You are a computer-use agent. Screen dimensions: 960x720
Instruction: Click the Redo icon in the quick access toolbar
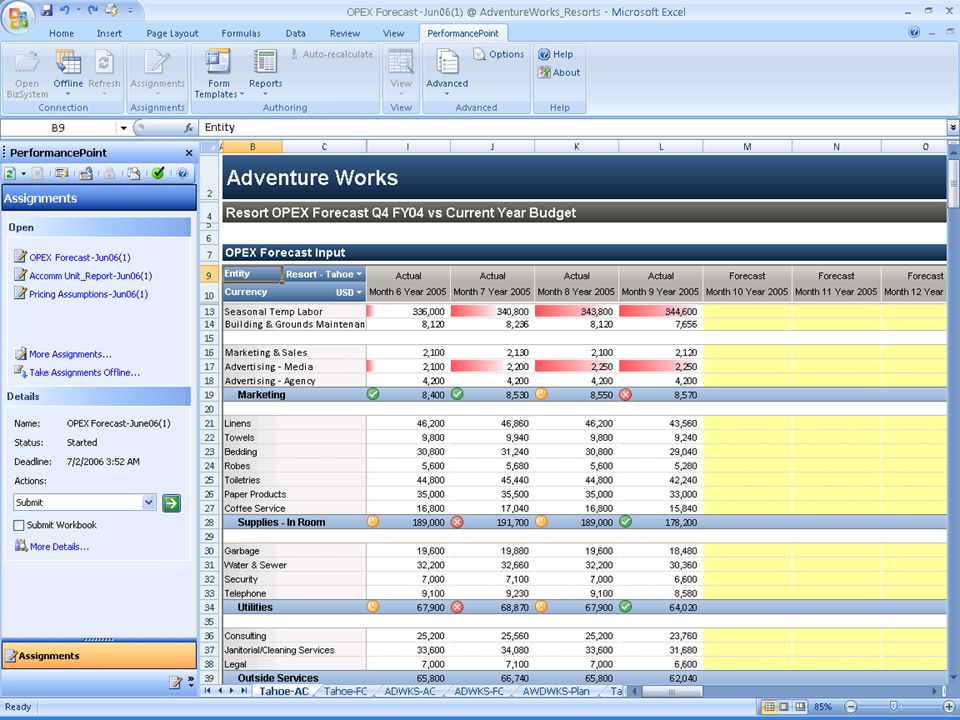tap(92, 10)
